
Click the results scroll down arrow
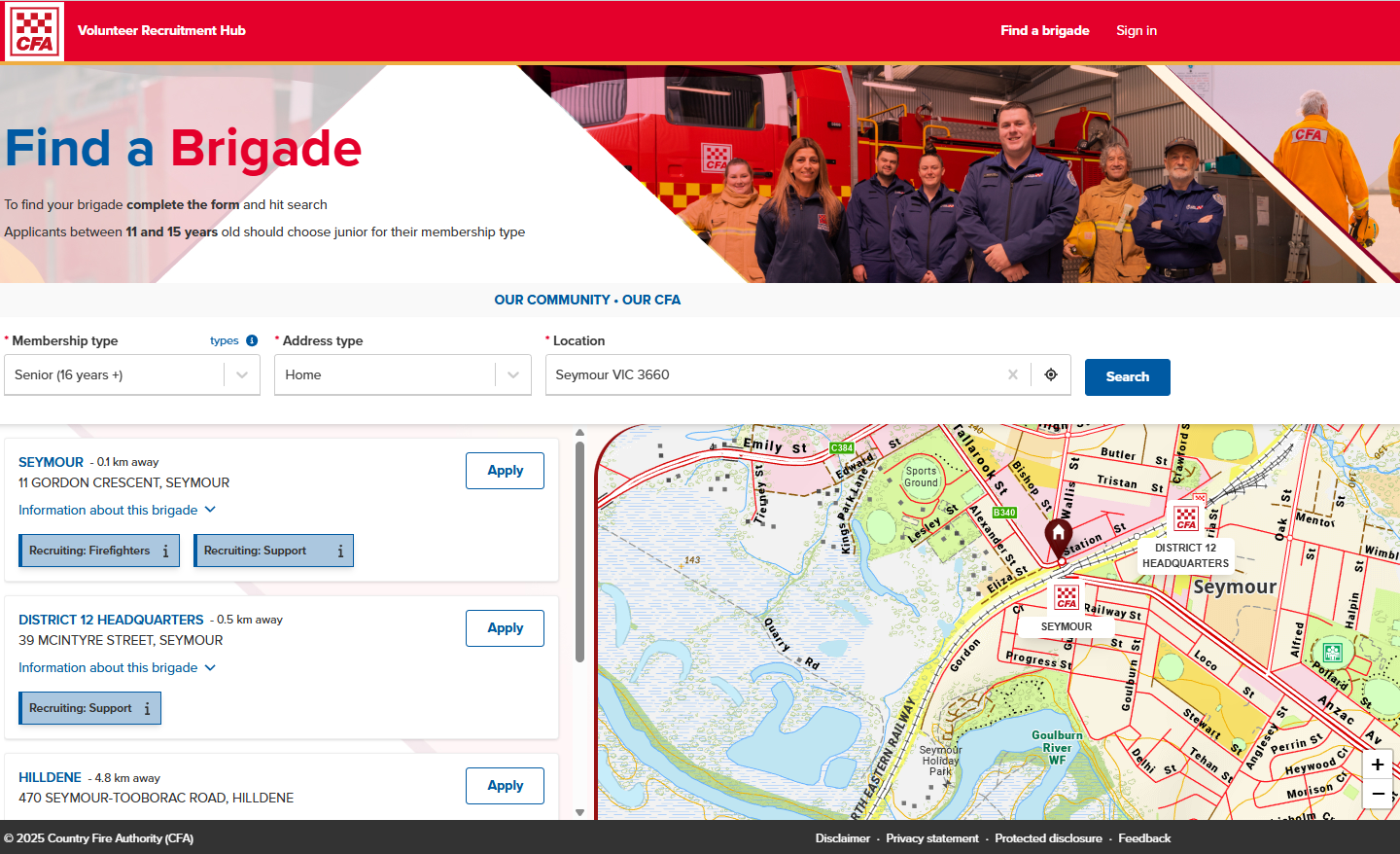[x=580, y=812]
